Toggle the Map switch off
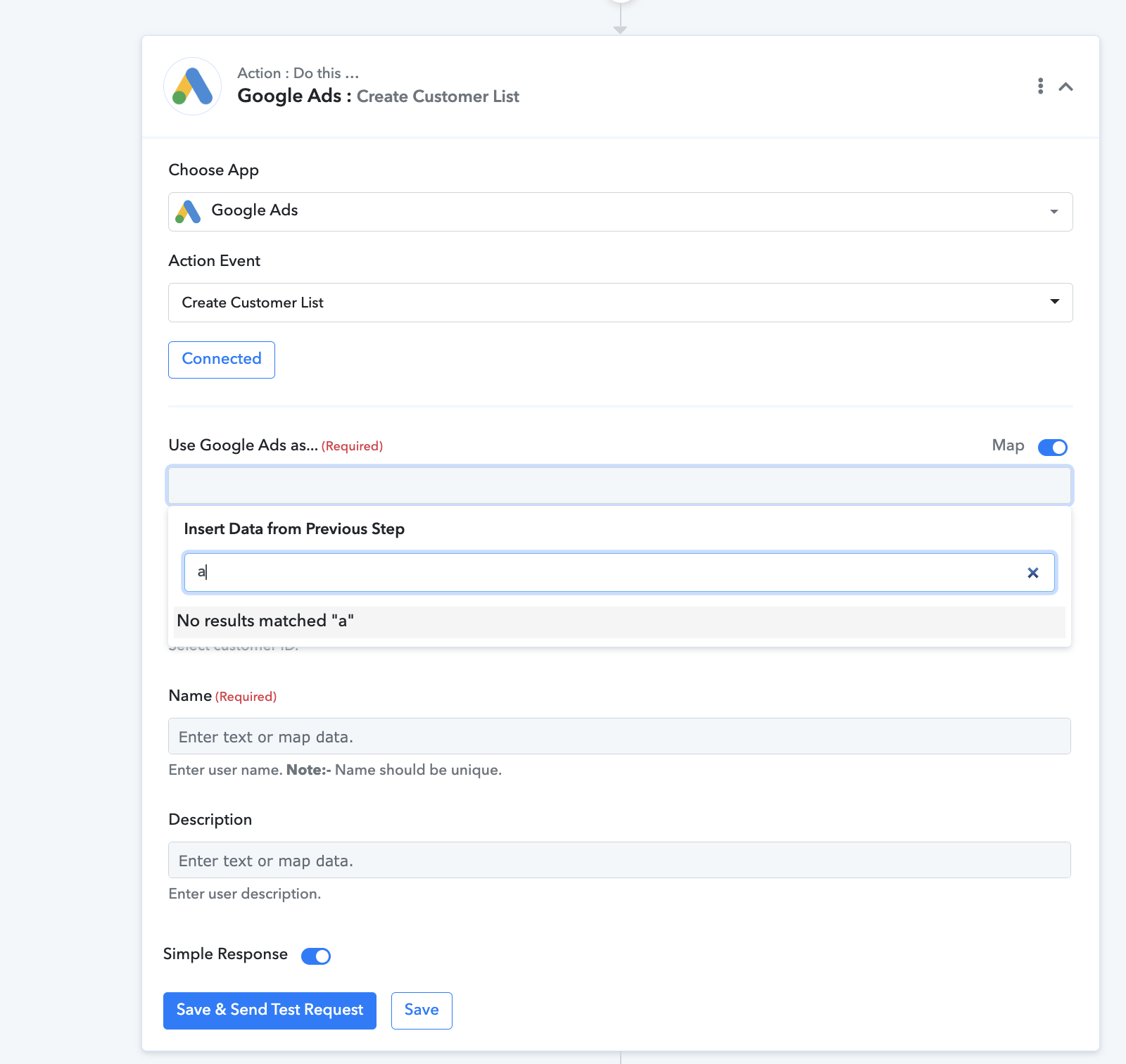The height and width of the screenshot is (1064, 1126). [x=1052, y=447]
